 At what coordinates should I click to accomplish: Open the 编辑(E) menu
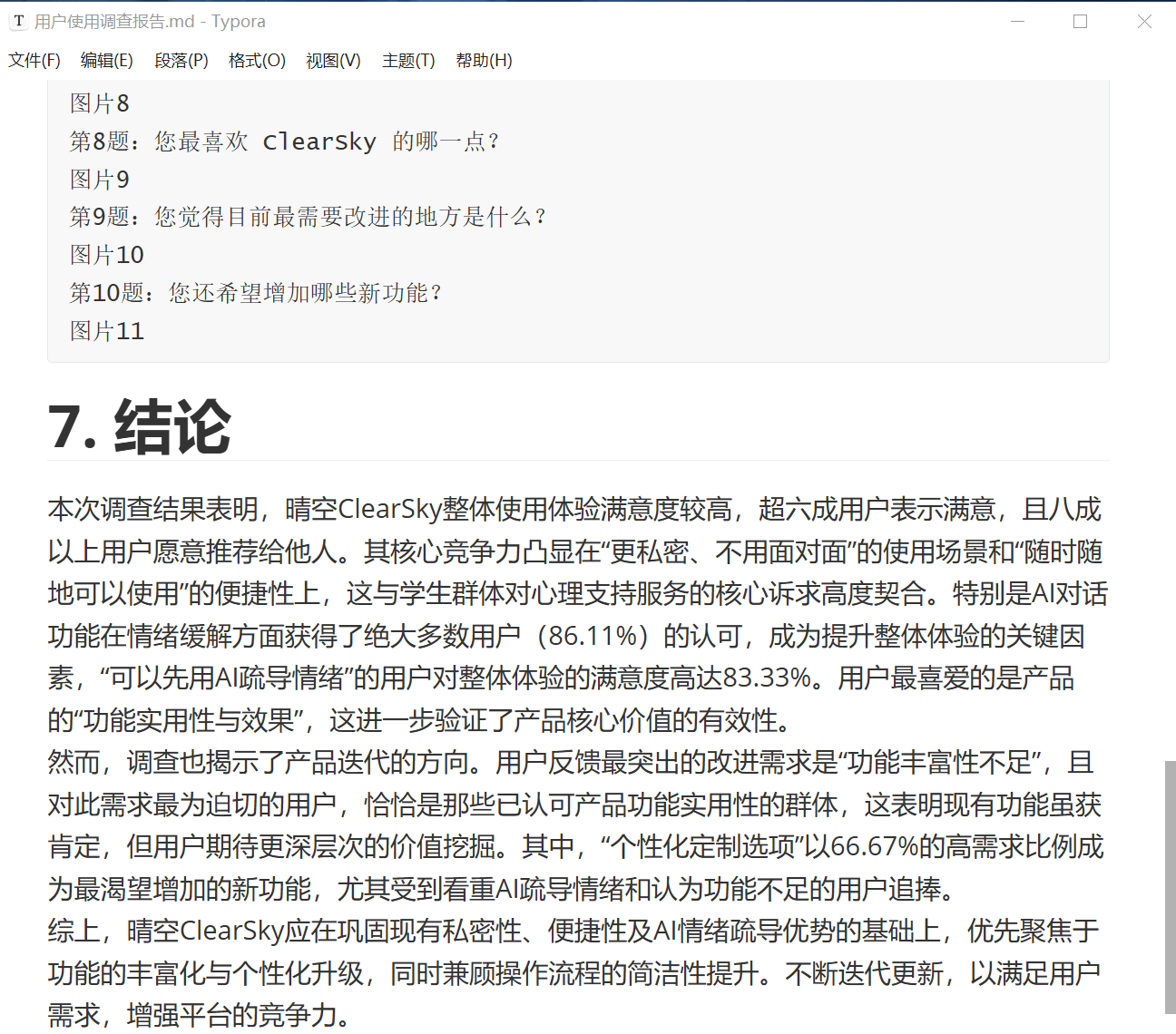click(107, 61)
